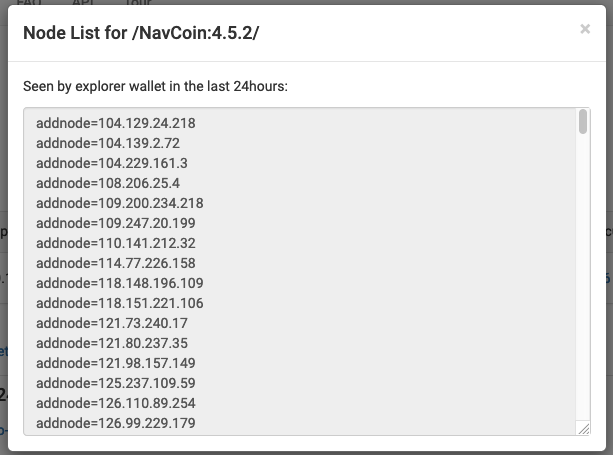This screenshot has height=455, width=613.
Task: Click the addnode=104.129.24.218 line
Action: tap(116, 124)
